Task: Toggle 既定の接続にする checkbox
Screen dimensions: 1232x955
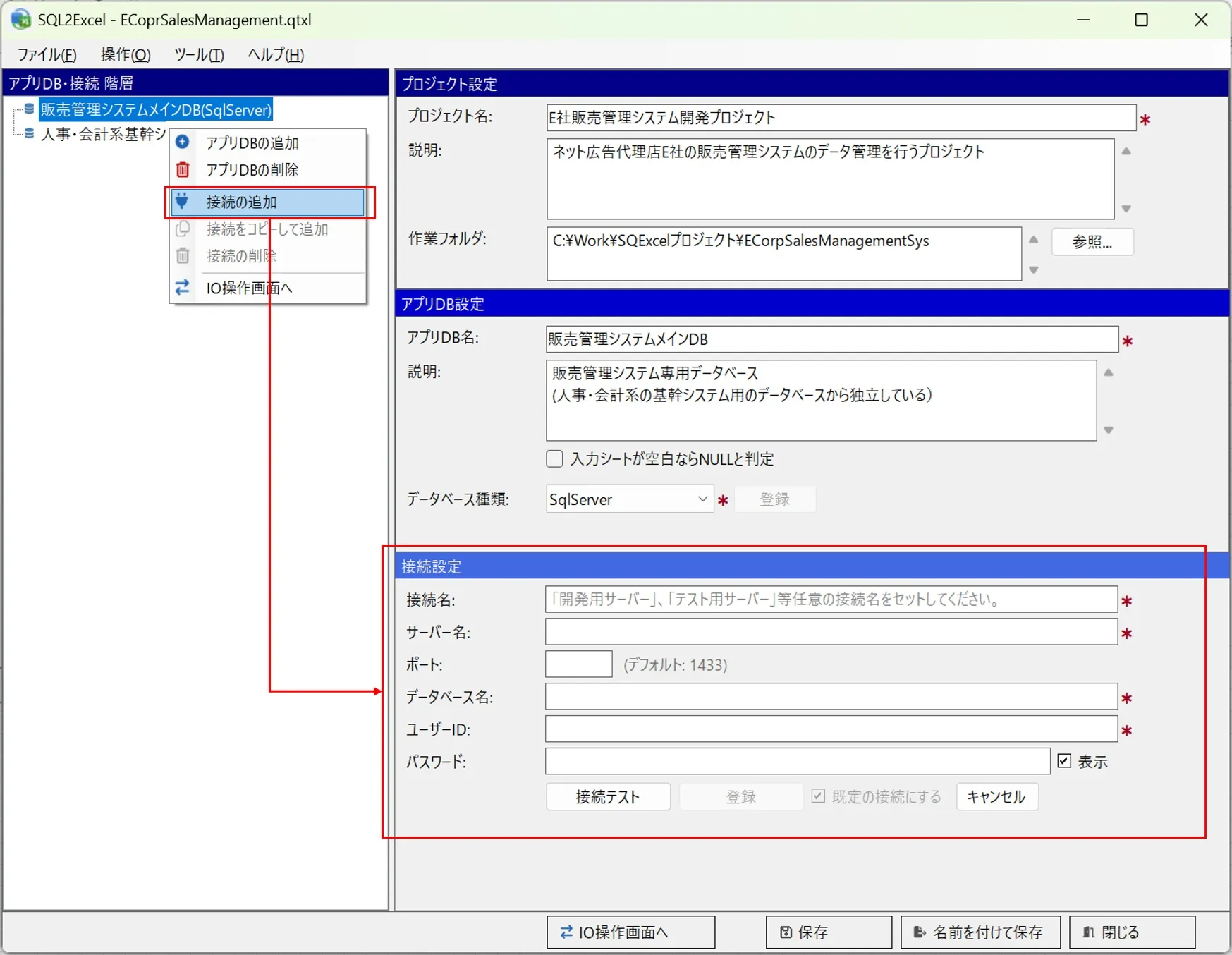Action: pos(818,796)
